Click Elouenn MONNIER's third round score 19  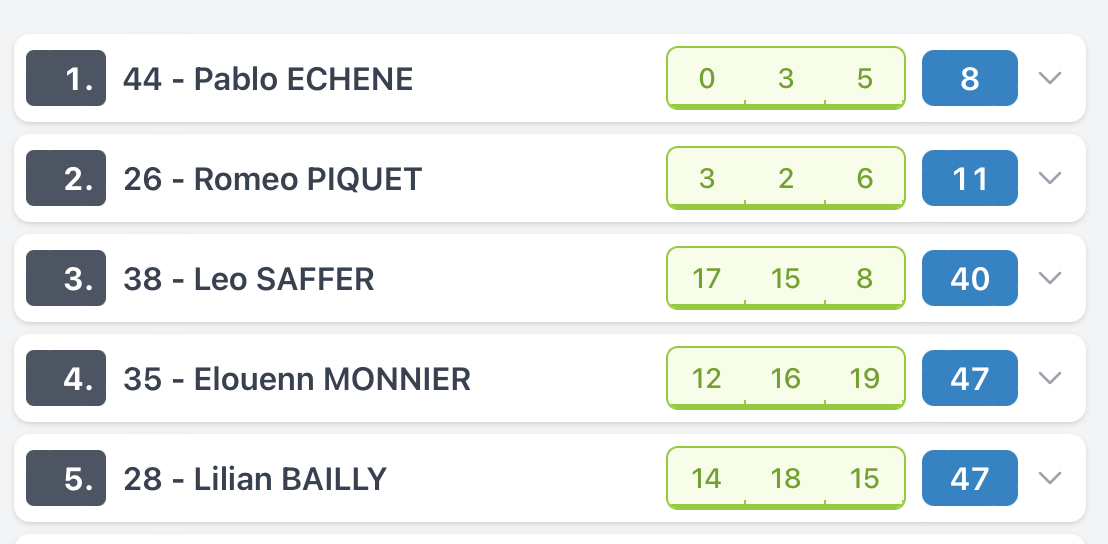864,379
